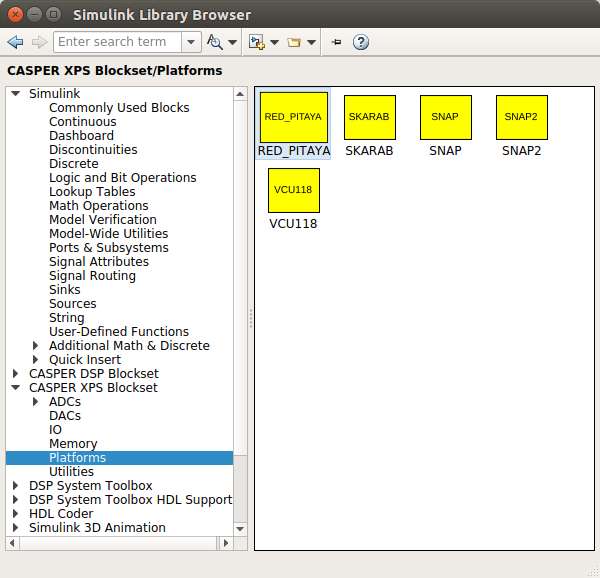Image resolution: width=600 pixels, height=578 pixels.
Task: Select the Sources library
Action: click(x=73, y=304)
